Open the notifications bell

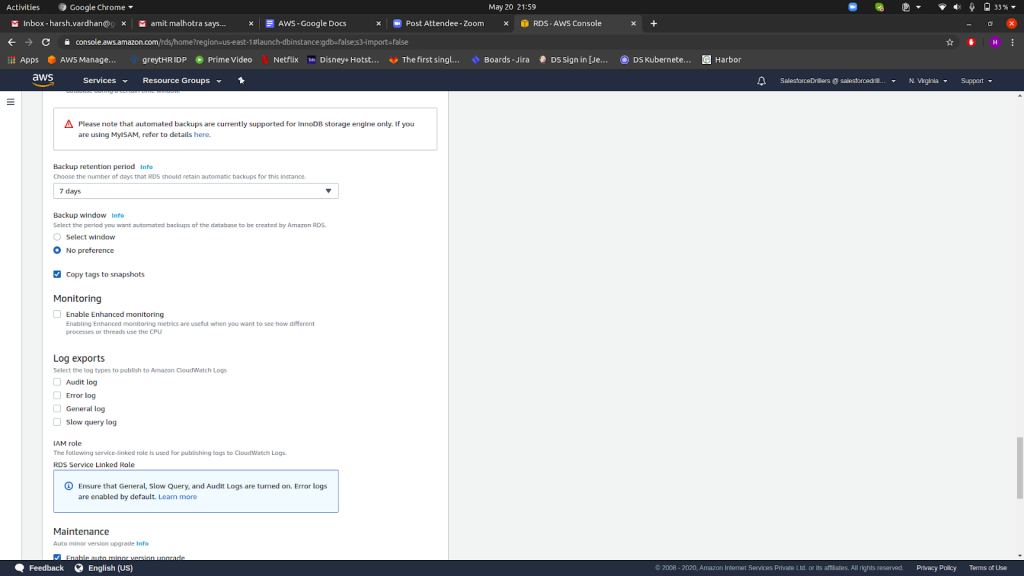point(761,81)
